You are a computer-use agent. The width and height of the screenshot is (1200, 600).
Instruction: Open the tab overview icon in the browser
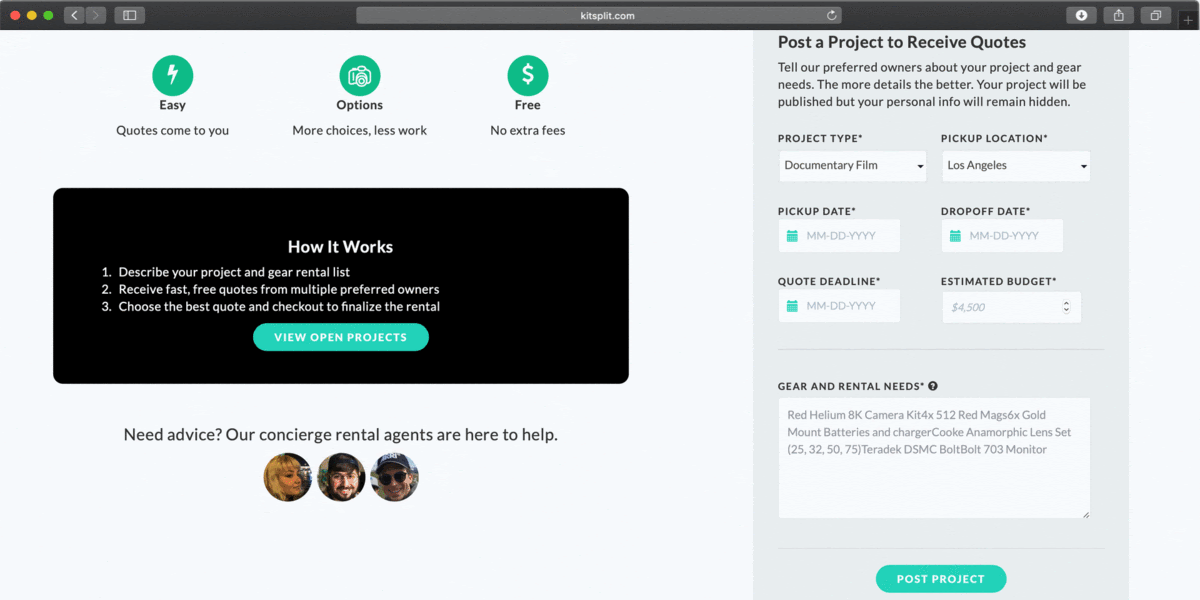pyautogui.click(x=1156, y=15)
